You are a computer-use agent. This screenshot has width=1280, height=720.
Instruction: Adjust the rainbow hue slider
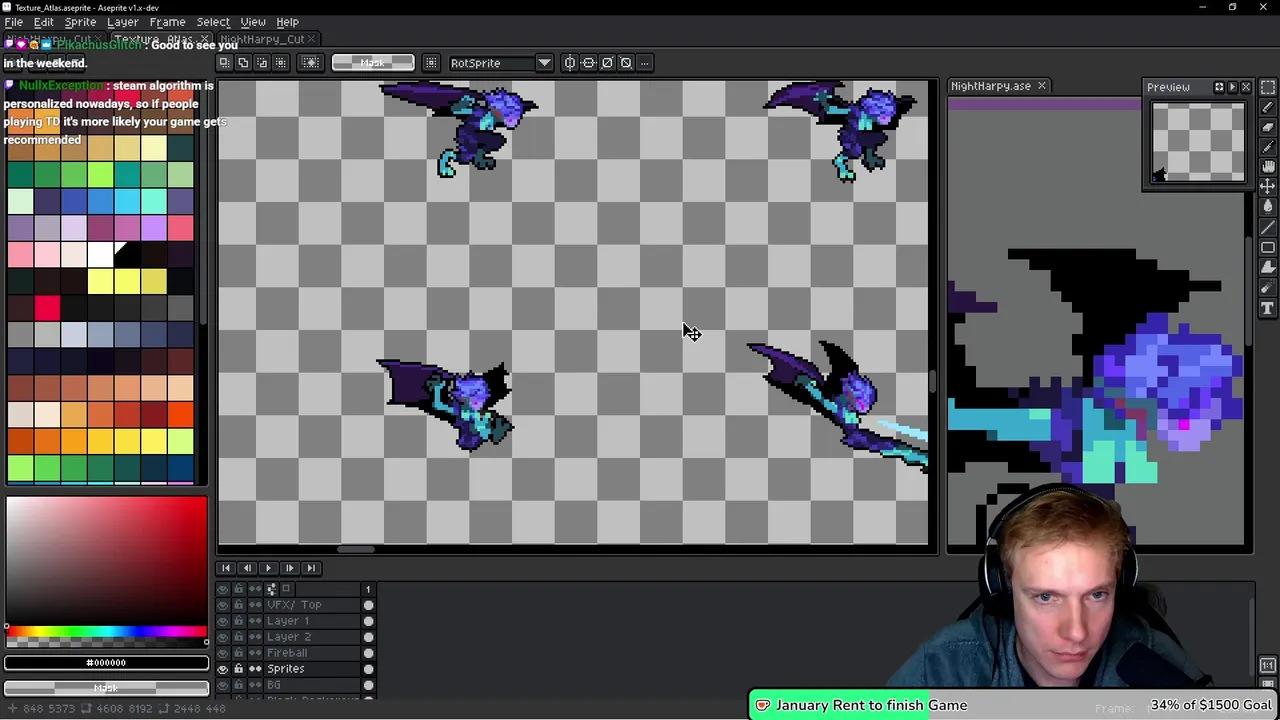coord(106,632)
